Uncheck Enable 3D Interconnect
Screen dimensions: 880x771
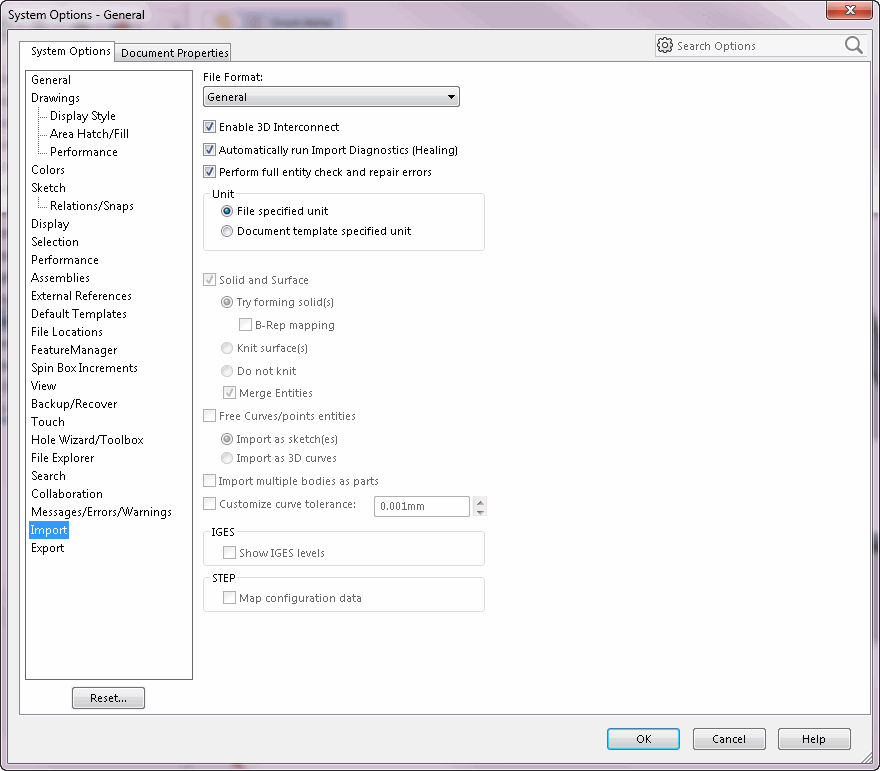pos(210,127)
